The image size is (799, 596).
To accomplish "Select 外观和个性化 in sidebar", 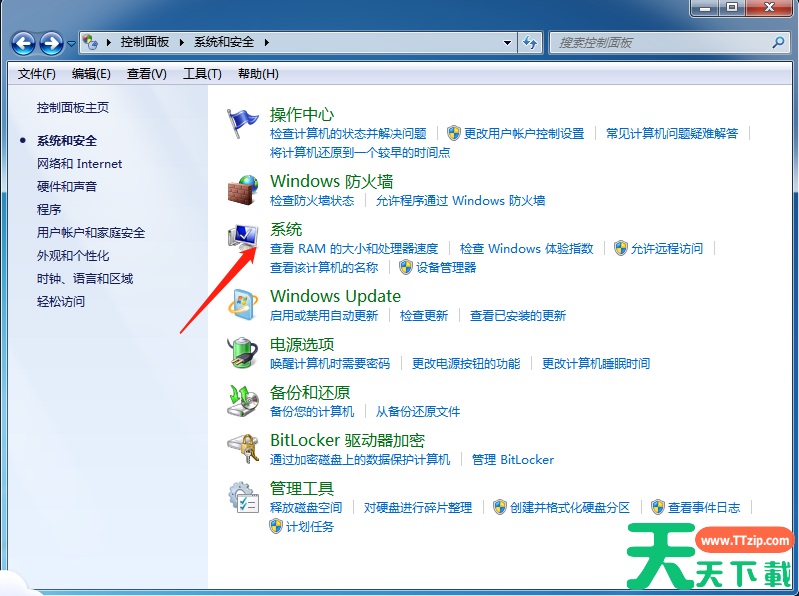I will (x=73, y=256).
